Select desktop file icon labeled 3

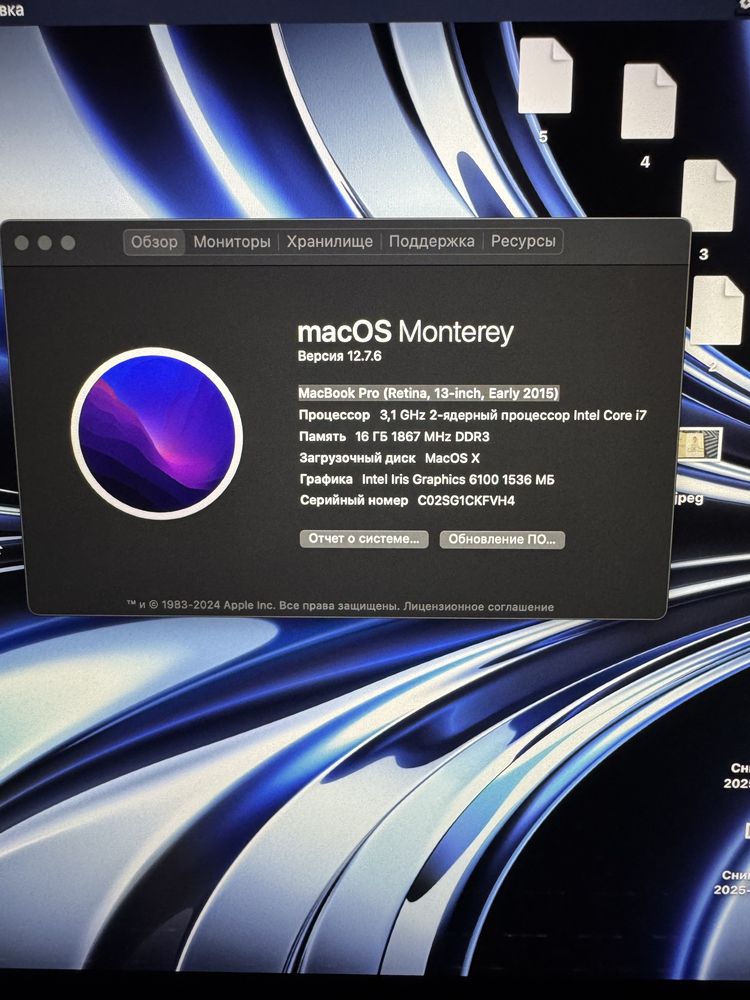coord(709,196)
